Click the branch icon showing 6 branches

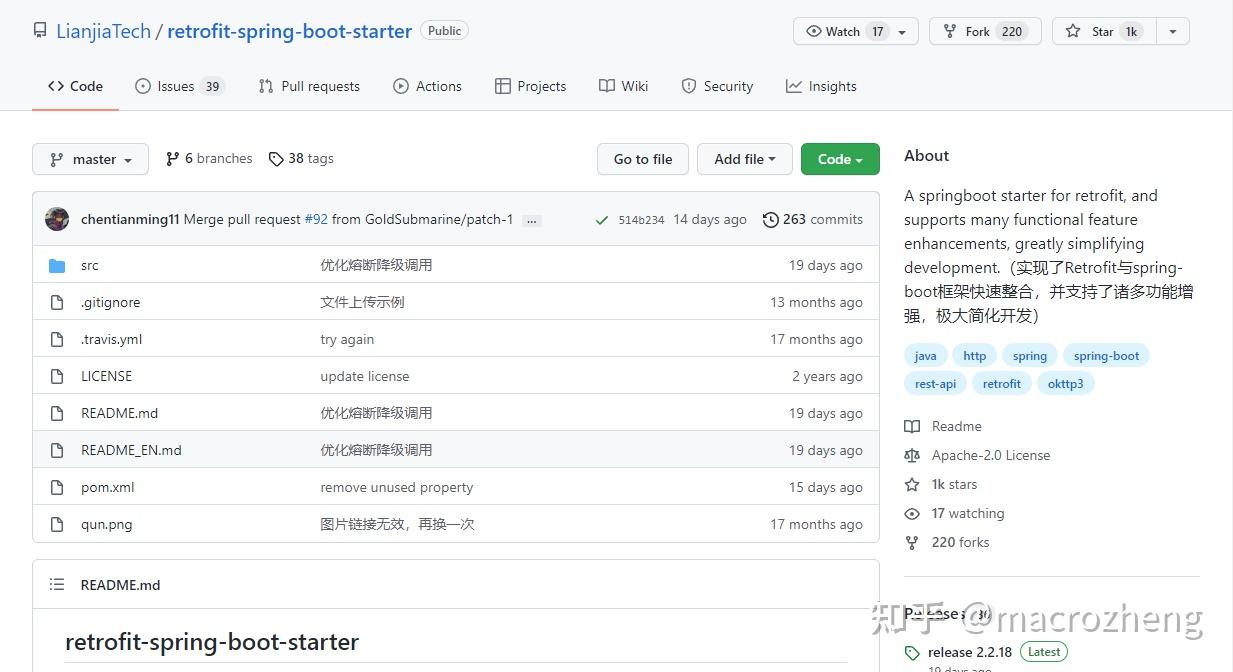(x=173, y=158)
